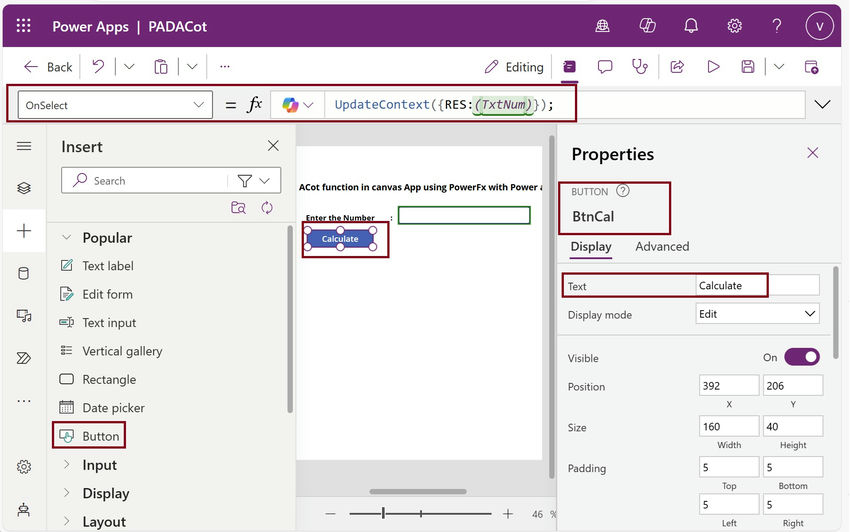The width and height of the screenshot is (850, 532).
Task: Click the Save icon
Action: [x=748, y=67]
